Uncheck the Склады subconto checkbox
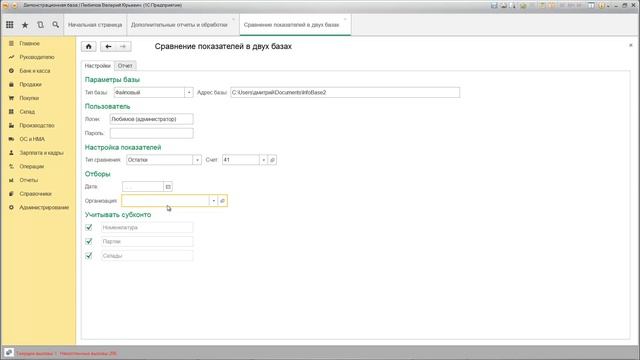640x360 pixels. 89,256
